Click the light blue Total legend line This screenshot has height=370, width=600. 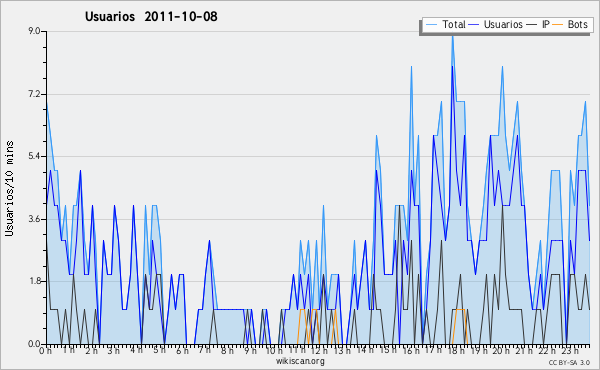431,25
